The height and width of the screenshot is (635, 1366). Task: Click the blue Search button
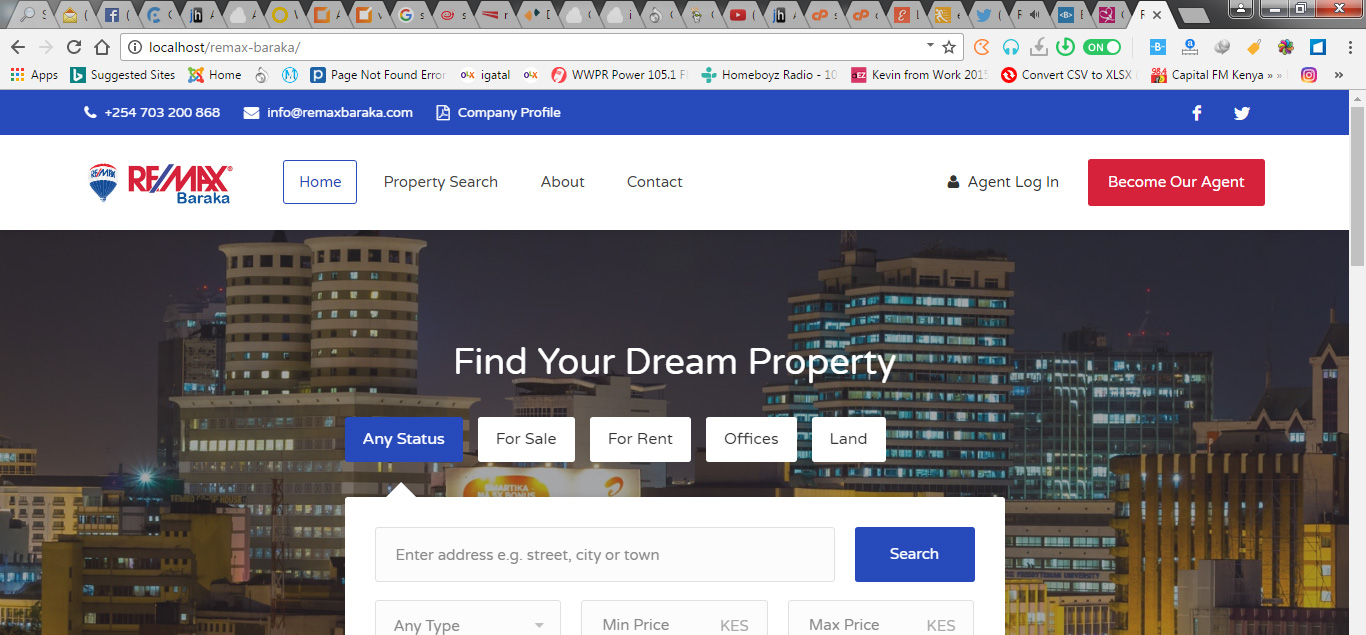914,554
